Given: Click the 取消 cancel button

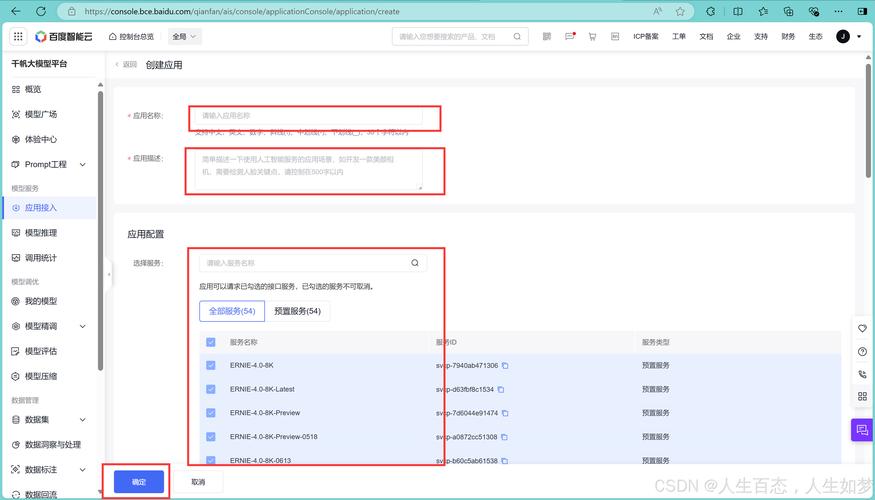Looking at the screenshot, I should point(198,482).
